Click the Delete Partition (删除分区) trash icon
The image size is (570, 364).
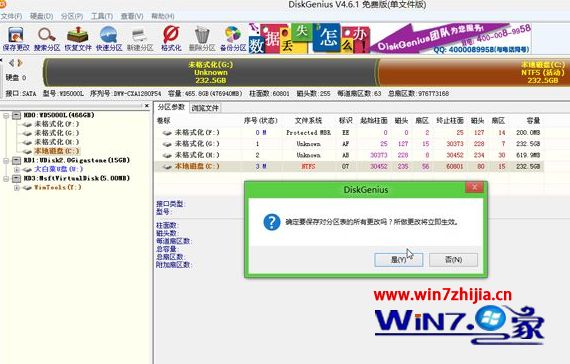coord(202,39)
